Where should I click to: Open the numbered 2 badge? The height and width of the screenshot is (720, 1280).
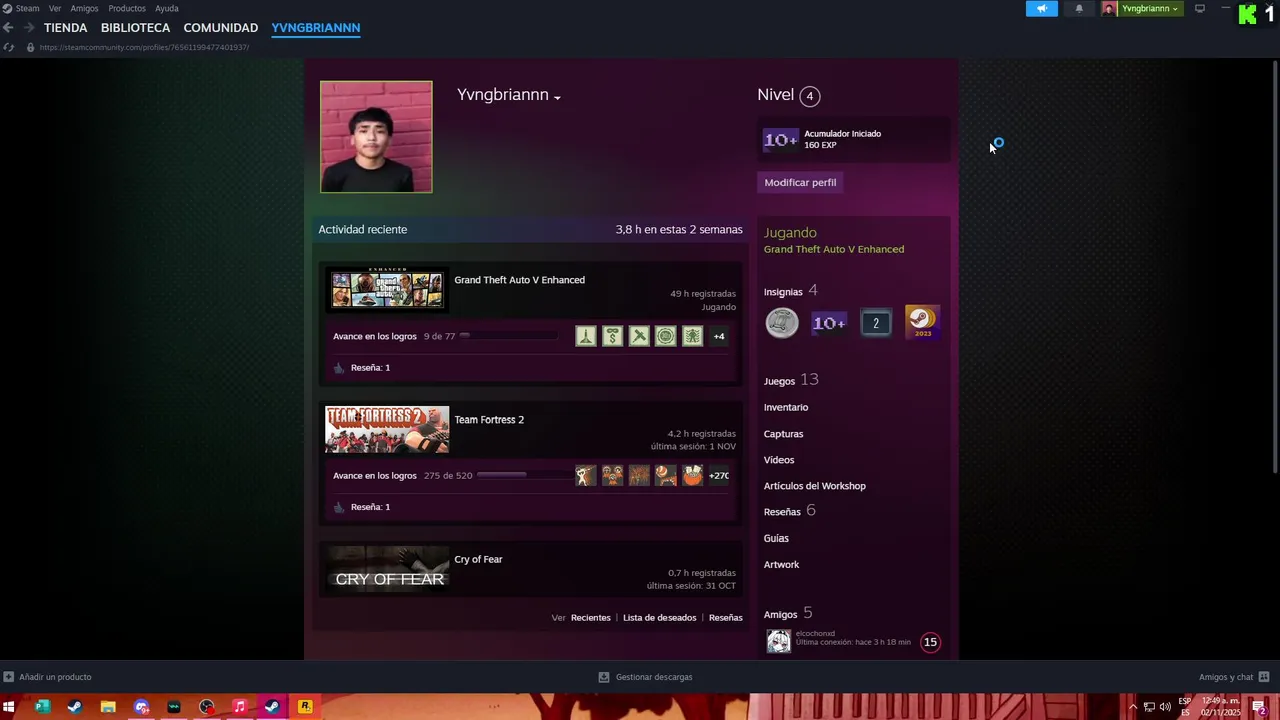pyautogui.click(x=875, y=323)
